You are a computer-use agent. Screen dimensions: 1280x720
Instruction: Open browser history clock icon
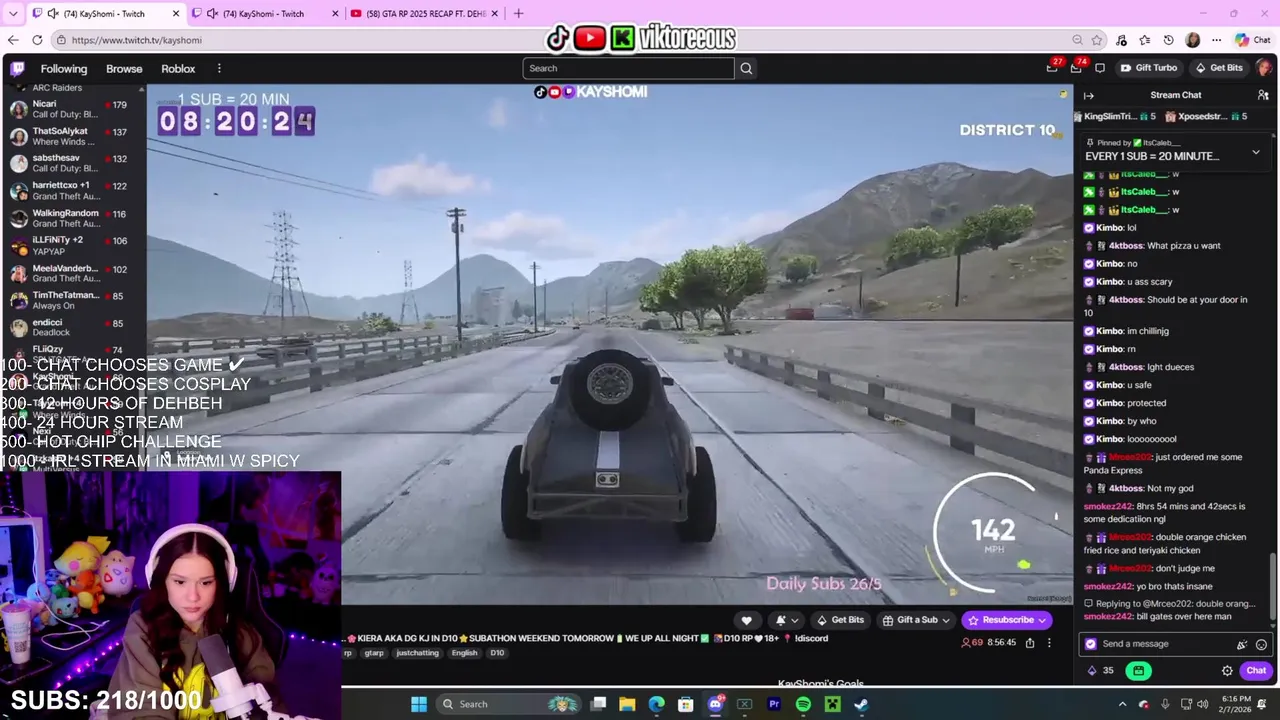click(x=1168, y=40)
